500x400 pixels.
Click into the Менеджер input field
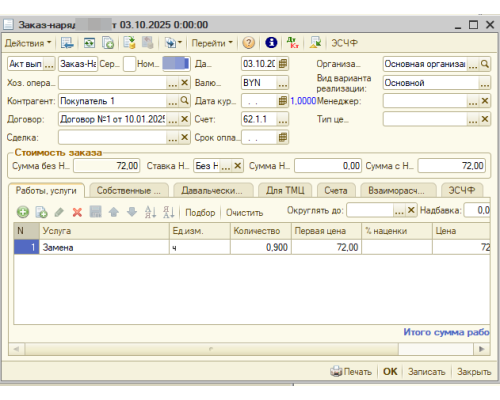click(425, 101)
